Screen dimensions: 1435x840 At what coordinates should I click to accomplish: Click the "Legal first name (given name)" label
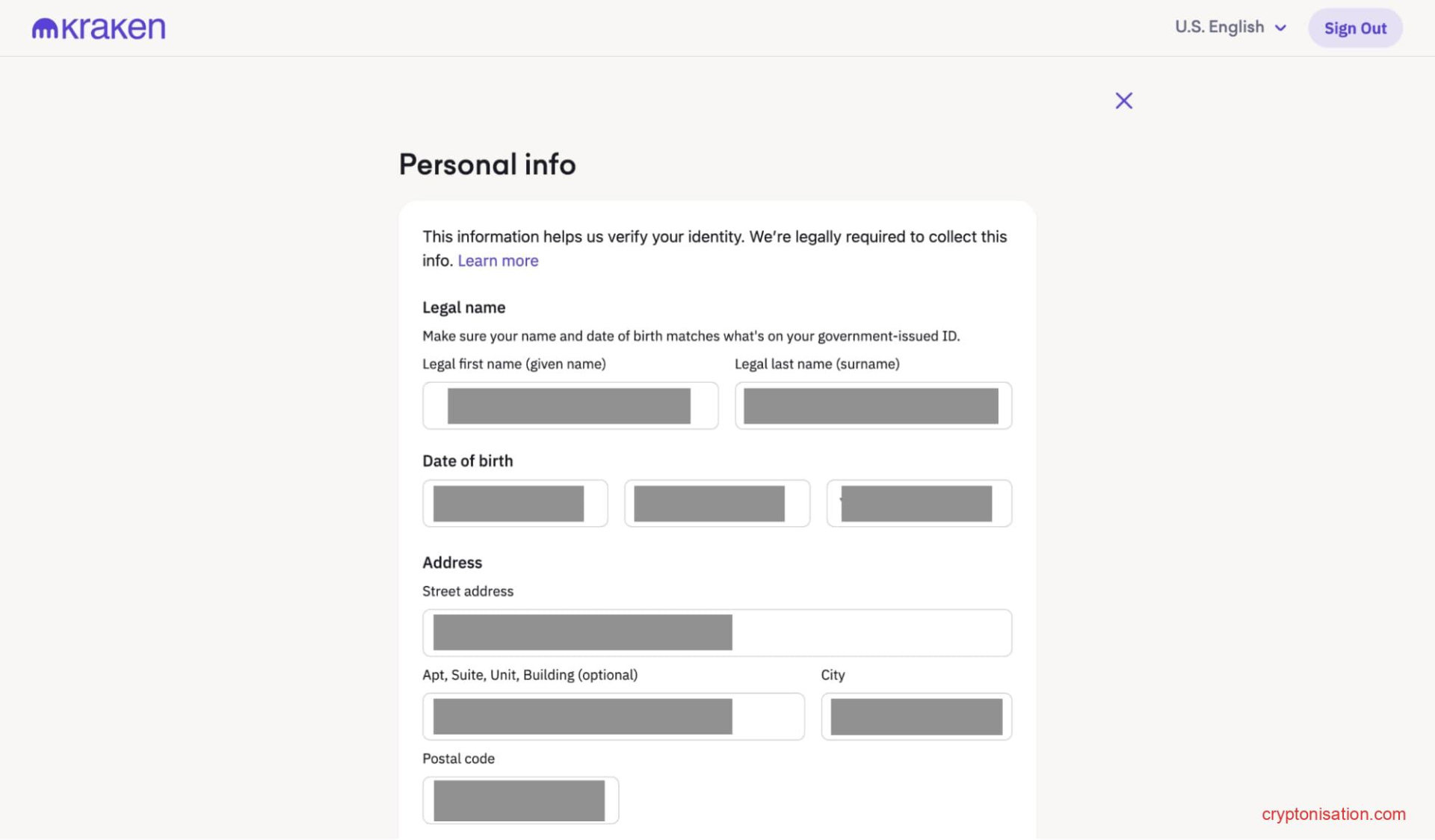coord(514,364)
